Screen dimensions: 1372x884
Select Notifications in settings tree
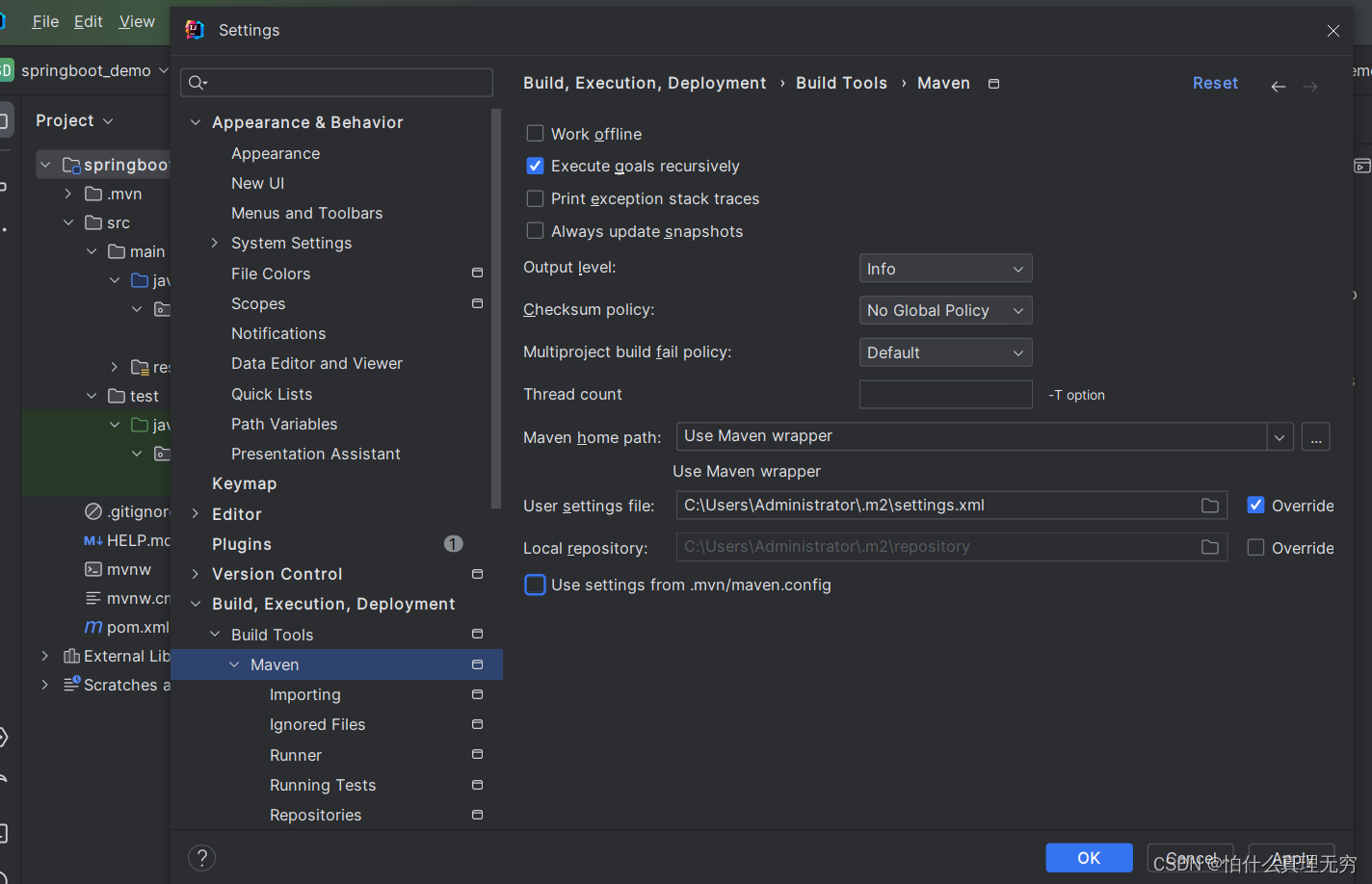click(278, 333)
